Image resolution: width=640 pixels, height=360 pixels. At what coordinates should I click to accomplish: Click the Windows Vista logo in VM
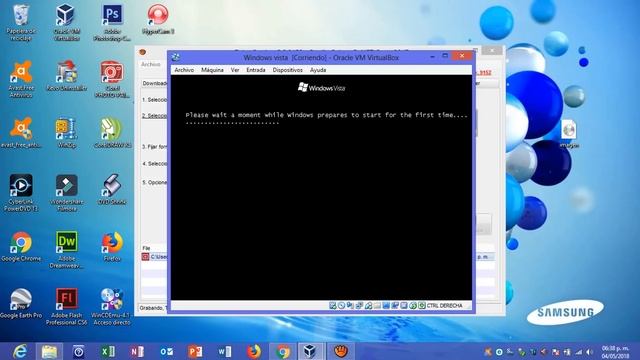point(322,87)
